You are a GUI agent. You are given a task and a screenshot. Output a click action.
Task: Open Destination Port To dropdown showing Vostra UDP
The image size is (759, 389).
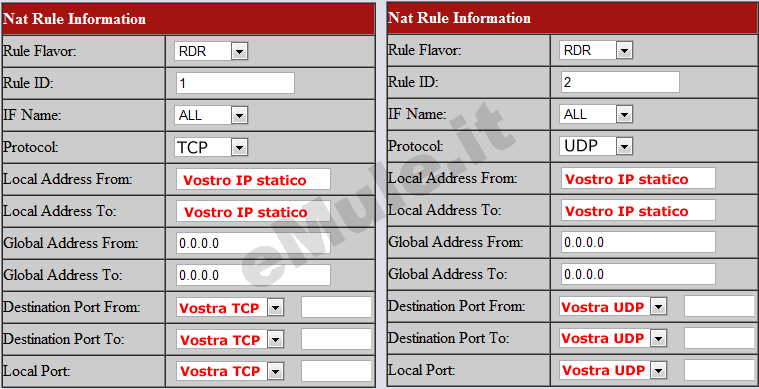pos(613,338)
